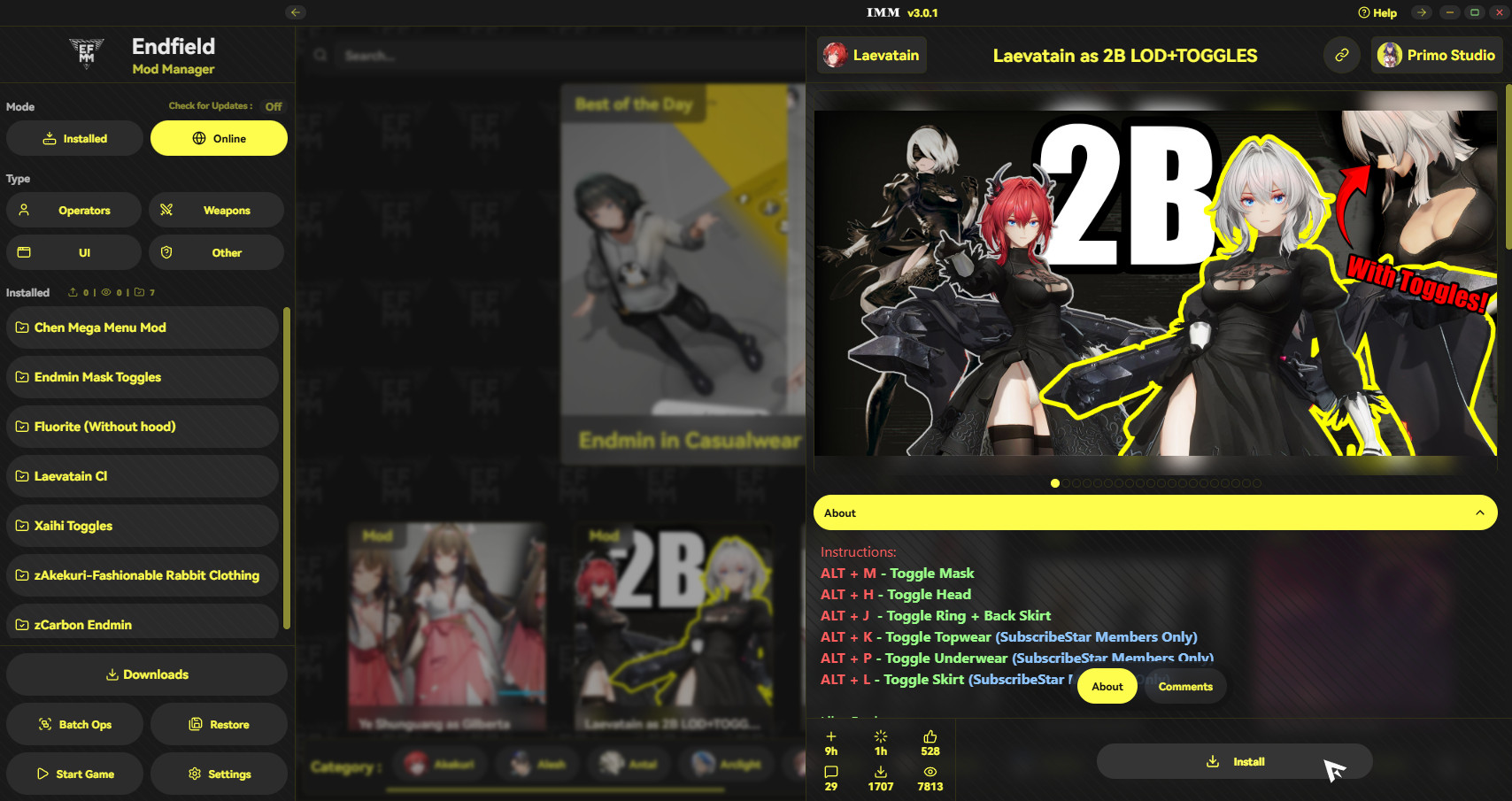1512x801 pixels.
Task: Open Primo Studio author profile
Action: coord(1437,55)
